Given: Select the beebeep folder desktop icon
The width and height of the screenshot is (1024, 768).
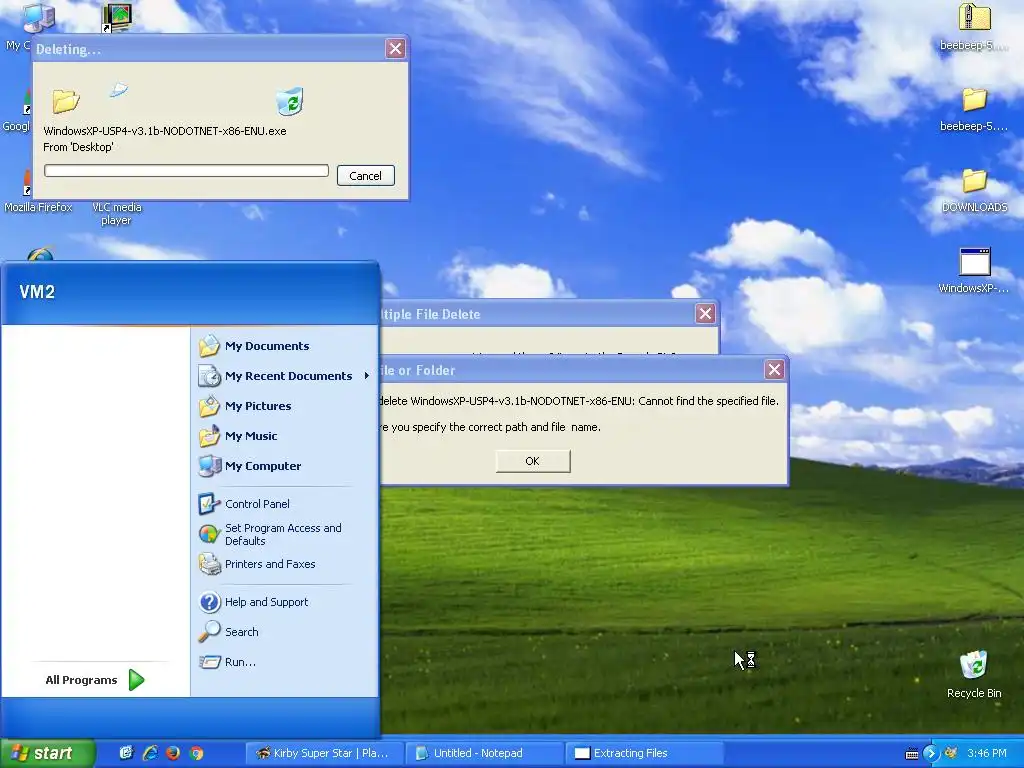Looking at the screenshot, I should [x=974, y=109].
